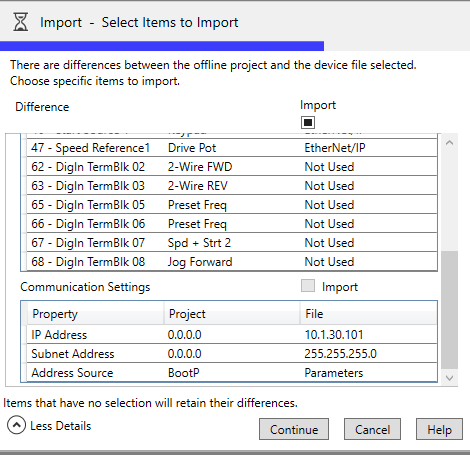Cancel the import dialog
Viewport: 470px width, 455px height.
point(372,429)
